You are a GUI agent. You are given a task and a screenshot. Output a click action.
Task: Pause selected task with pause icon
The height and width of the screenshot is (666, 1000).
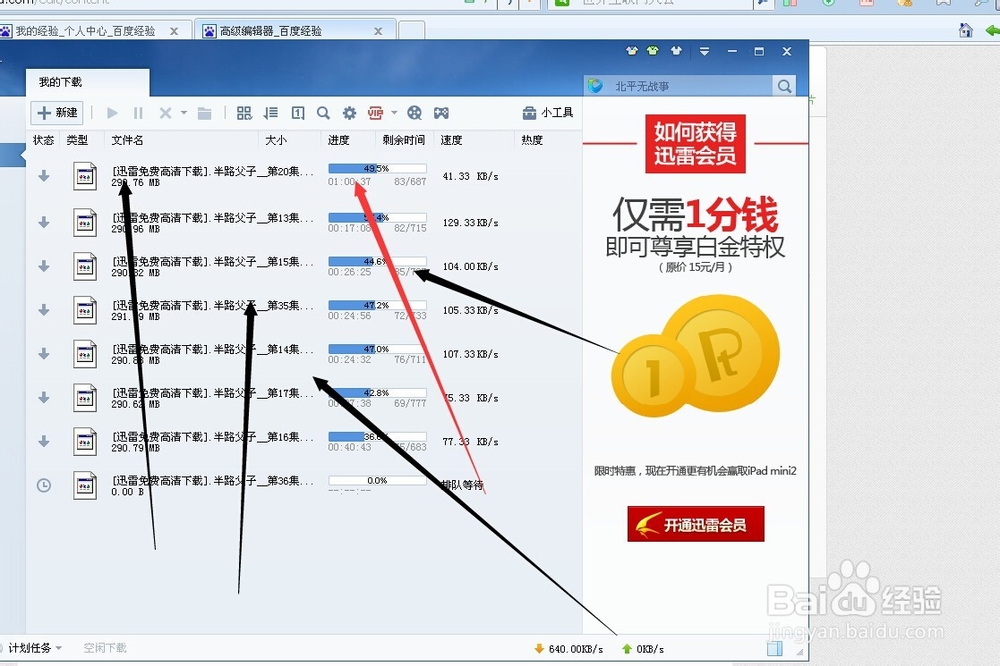[138, 113]
